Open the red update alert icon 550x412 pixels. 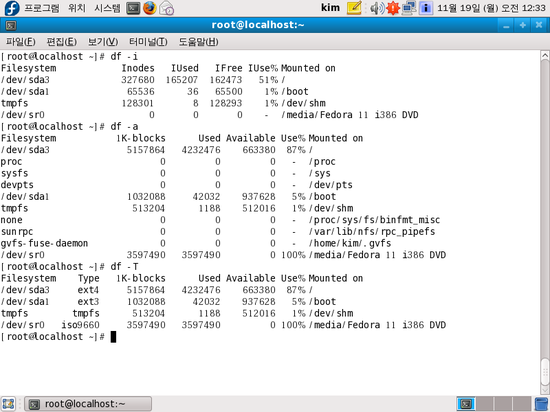[393, 8]
